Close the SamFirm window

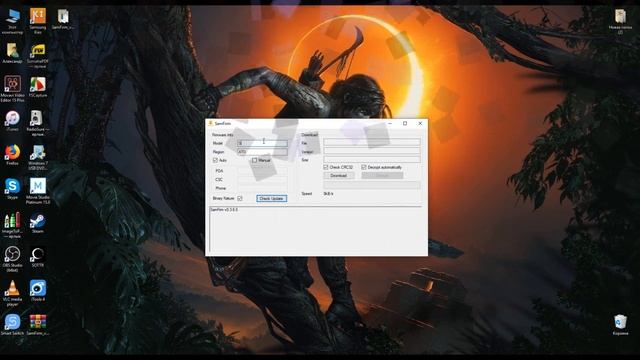point(420,123)
